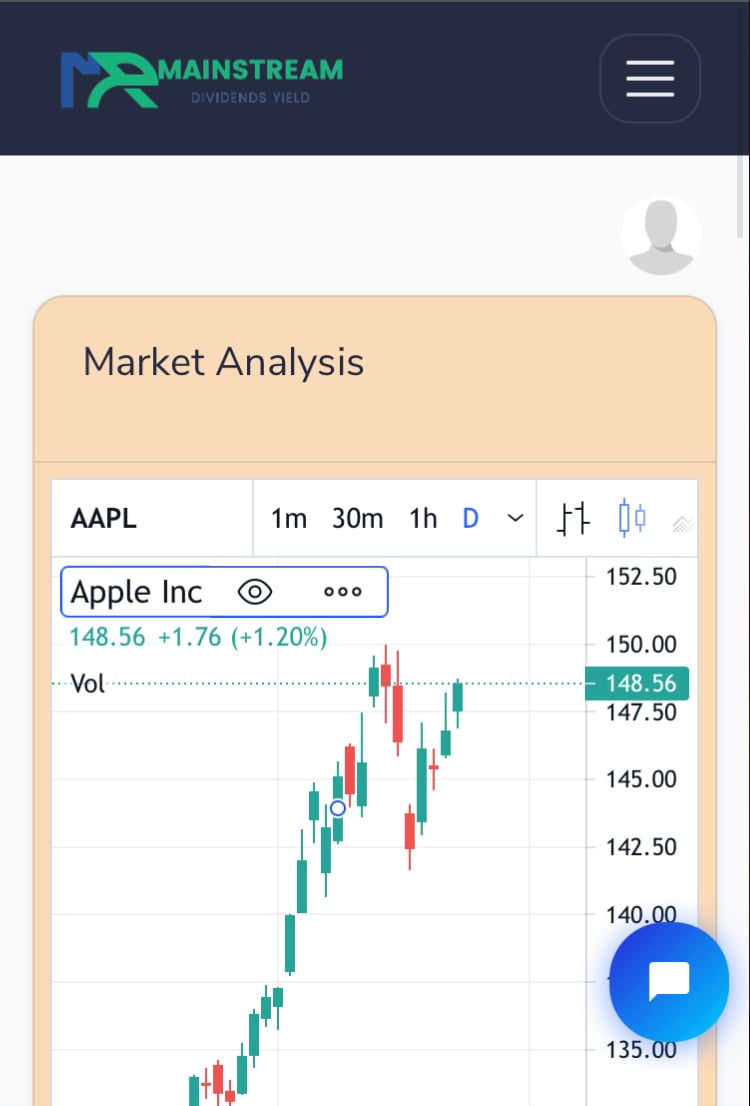Switch chart to 30m interval
Screen dimensions: 750x1106
(357, 519)
